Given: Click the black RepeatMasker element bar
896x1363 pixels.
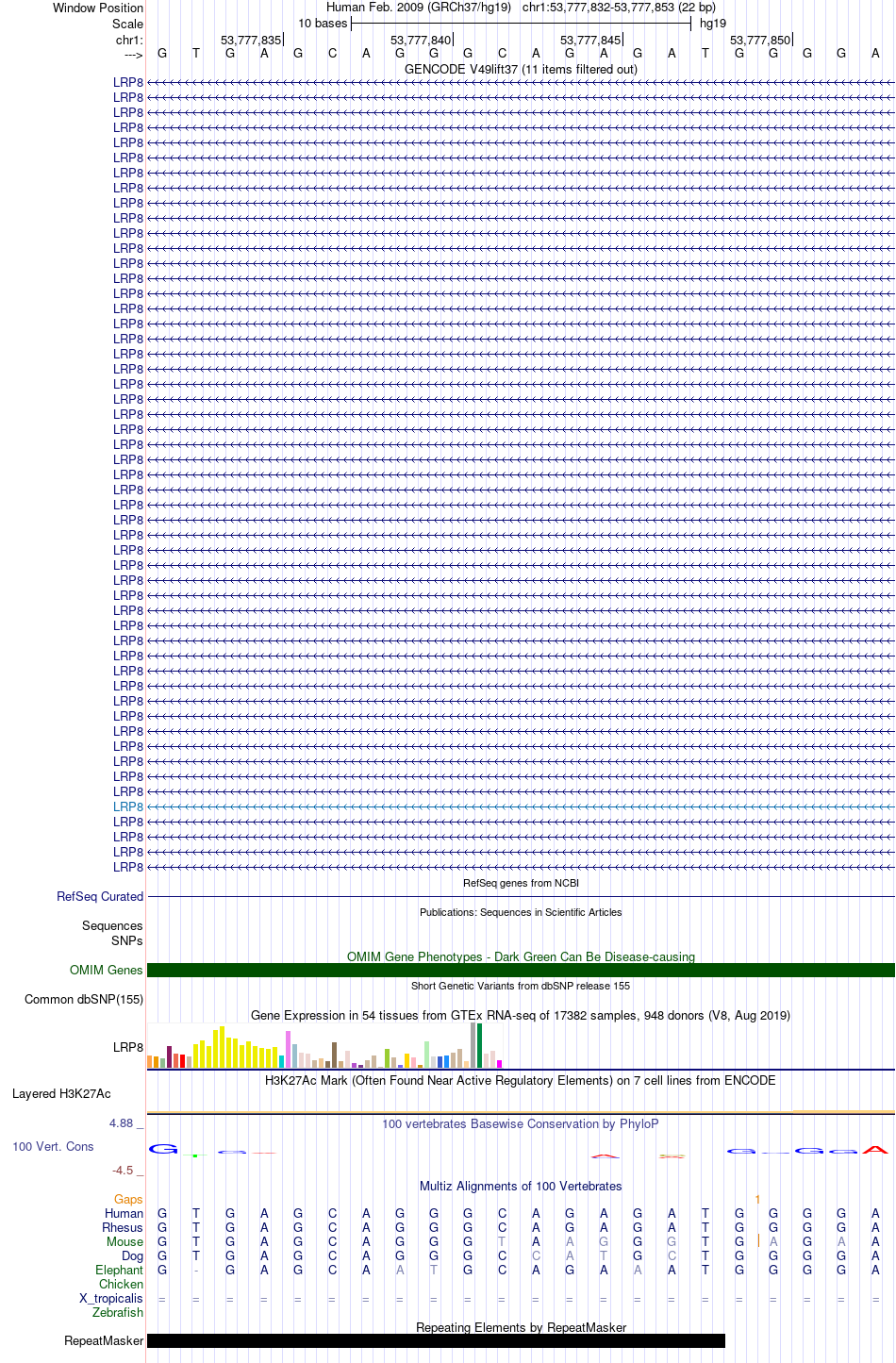Looking at the screenshot, I should coord(436,1340).
